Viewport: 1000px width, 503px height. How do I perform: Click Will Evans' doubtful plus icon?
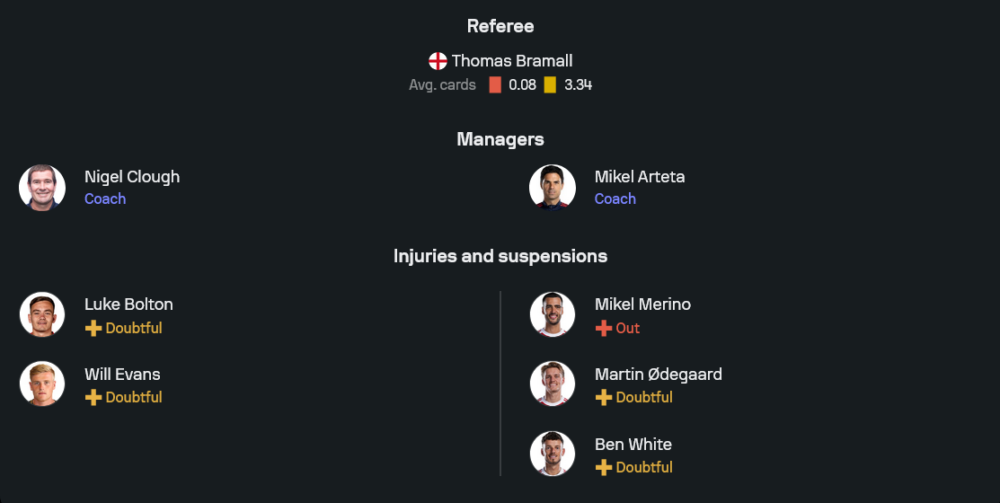coord(93,397)
